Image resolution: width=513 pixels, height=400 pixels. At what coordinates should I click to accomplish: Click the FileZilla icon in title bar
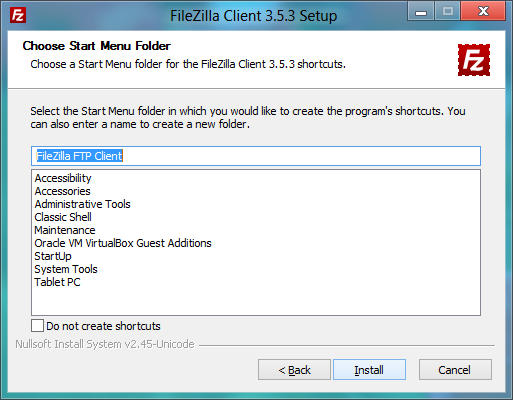click(x=18, y=15)
